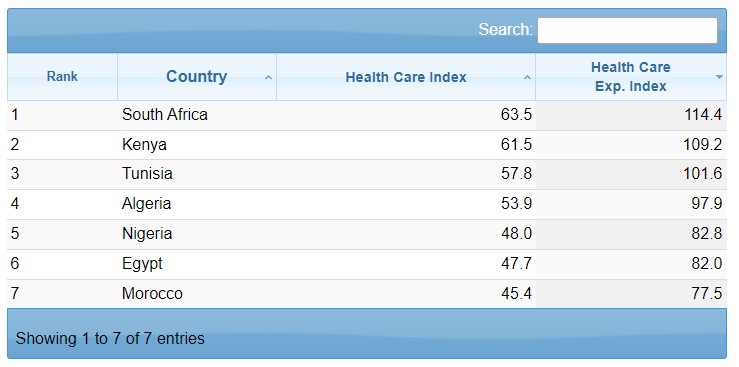Select the Tunisia row name

point(147,173)
